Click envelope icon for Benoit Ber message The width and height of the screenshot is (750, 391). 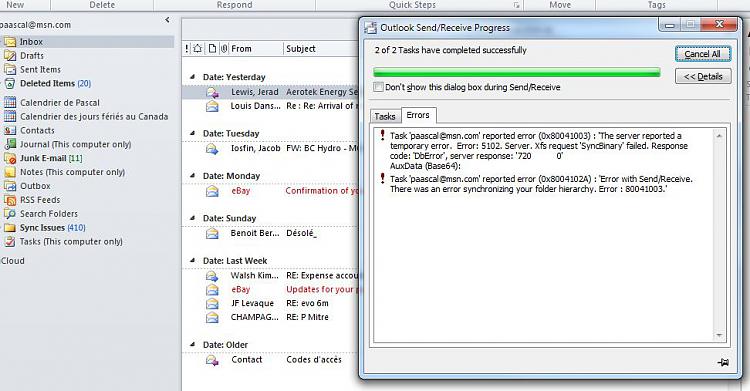[x=212, y=233]
